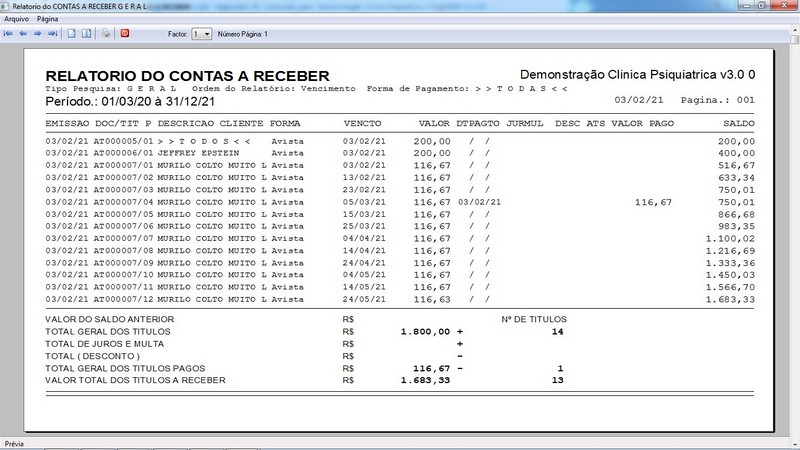
Task: Click 'TOTAL ( DESCONTO )' label
Action: point(92,356)
